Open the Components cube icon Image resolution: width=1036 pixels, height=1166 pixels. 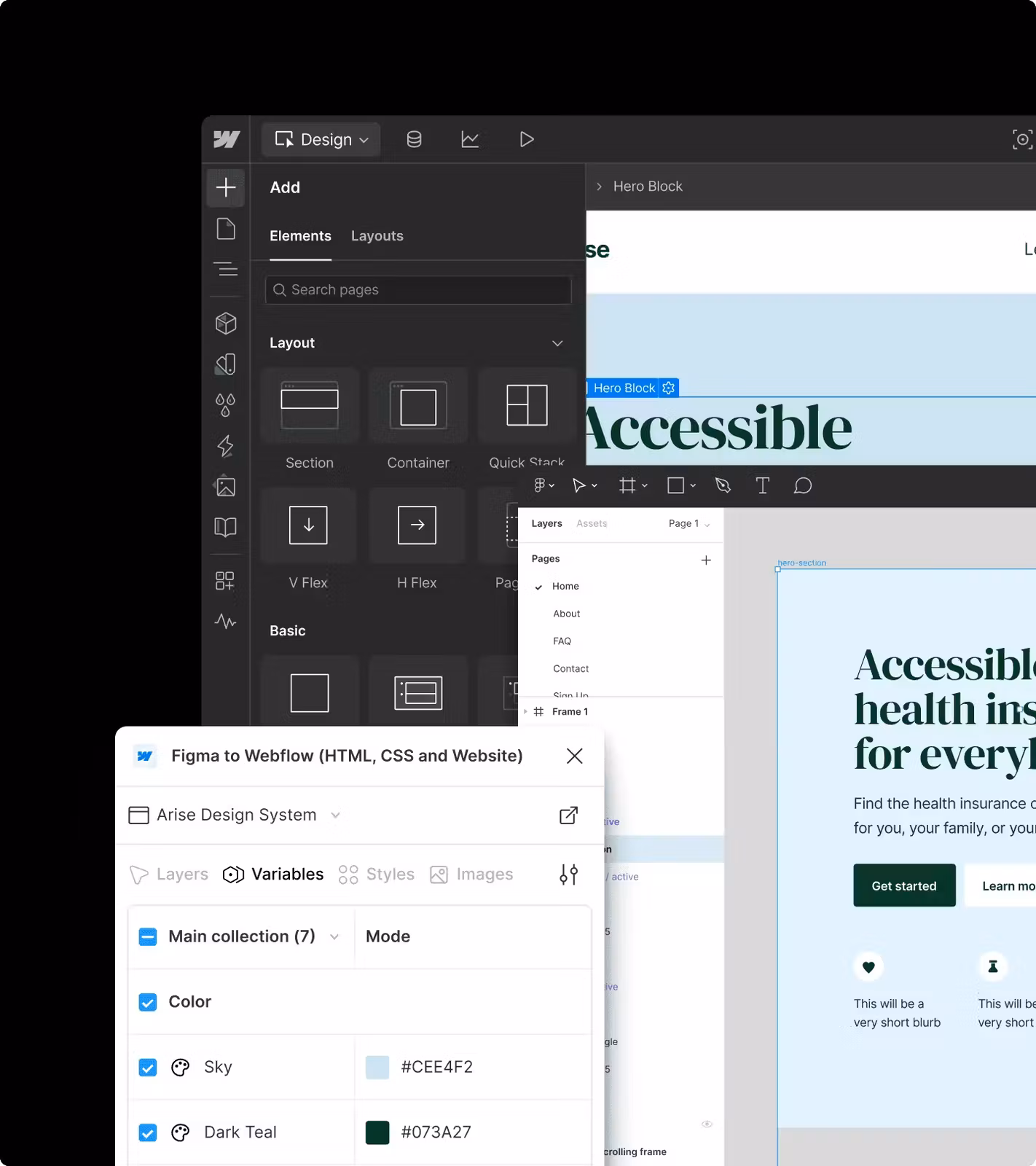pyautogui.click(x=226, y=323)
